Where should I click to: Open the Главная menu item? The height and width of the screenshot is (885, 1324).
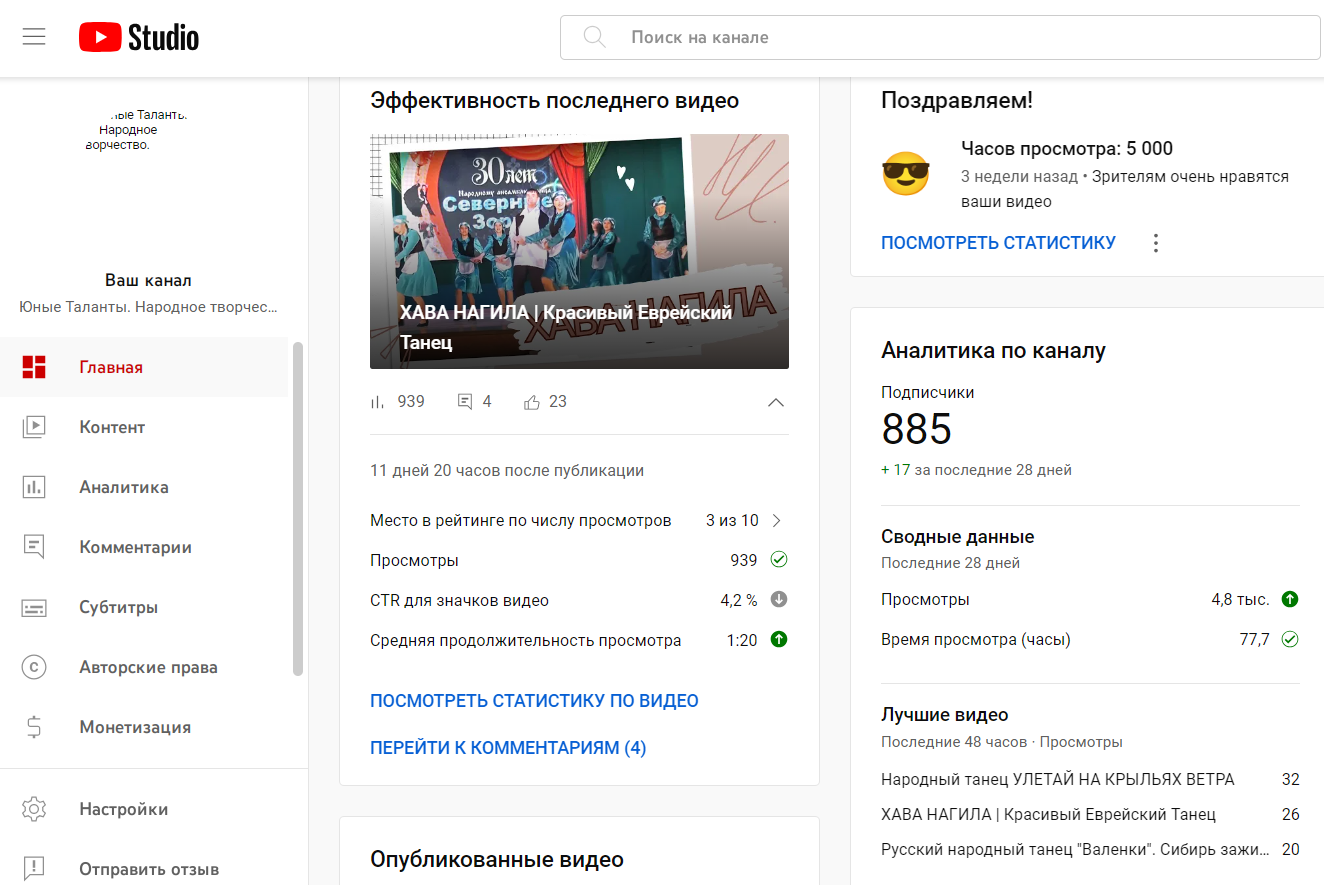(x=144, y=367)
